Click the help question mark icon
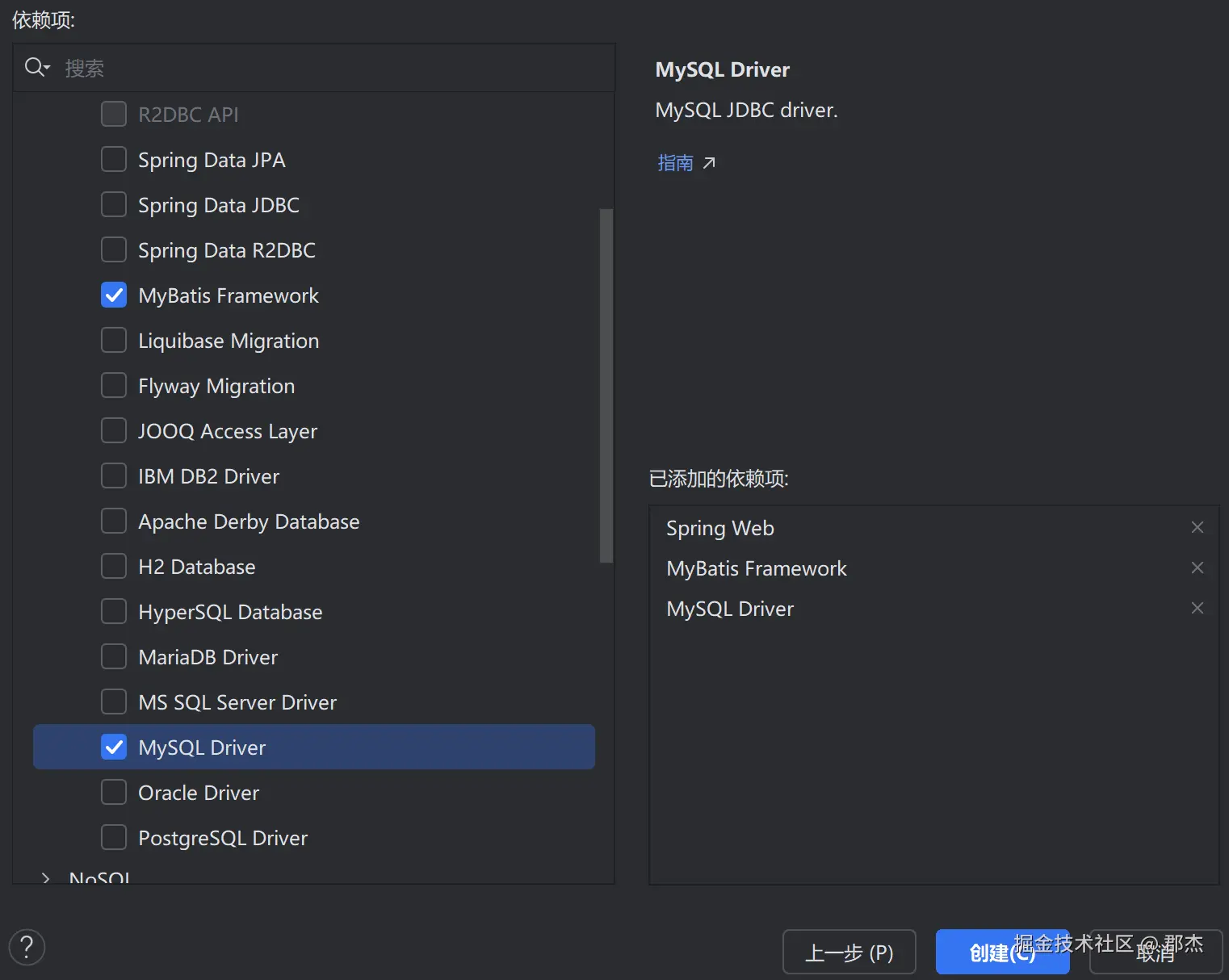This screenshot has width=1229, height=980. pyautogui.click(x=27, y=947)
